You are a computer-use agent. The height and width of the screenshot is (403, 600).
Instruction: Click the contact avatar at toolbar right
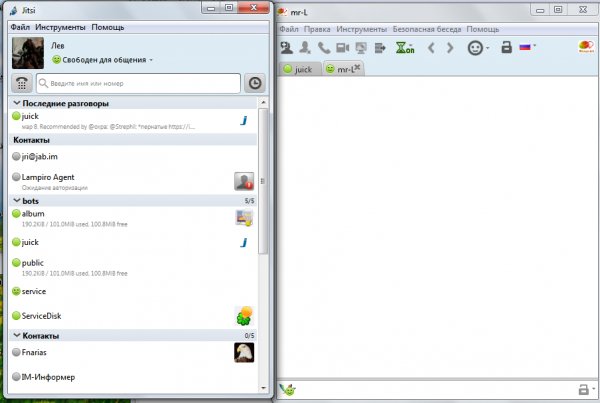pos(586,47)
